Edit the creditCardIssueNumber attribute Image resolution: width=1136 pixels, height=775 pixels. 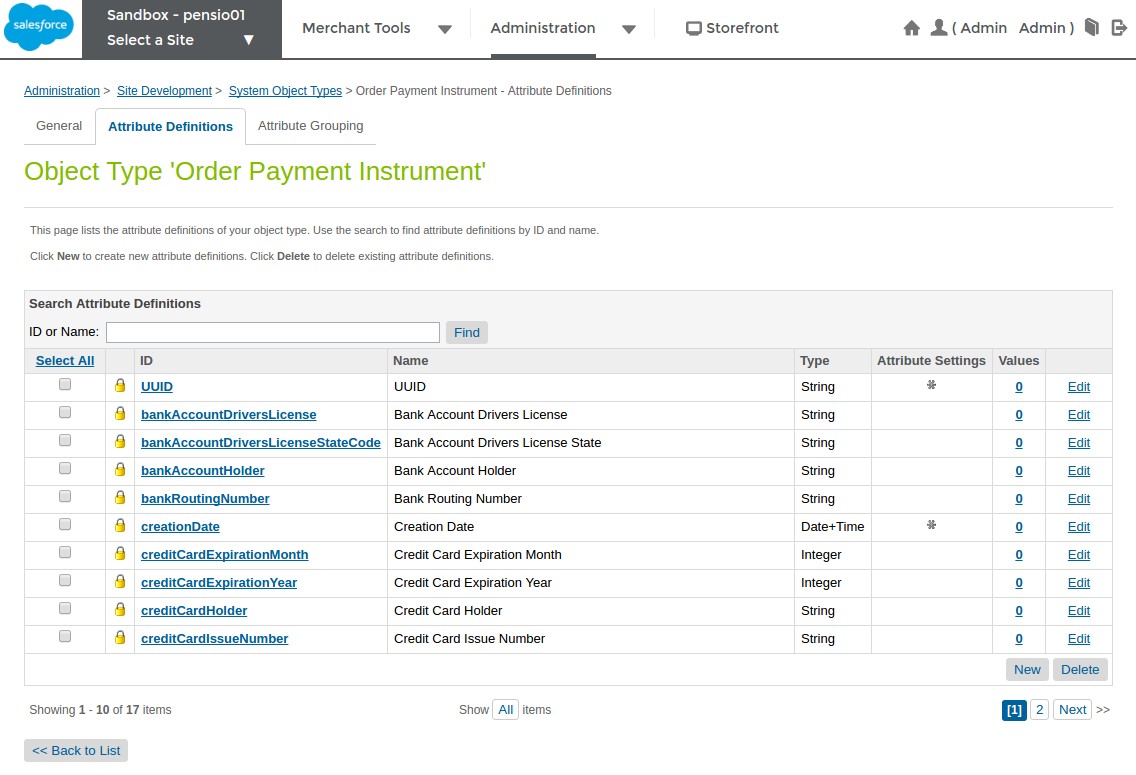(x=1079, y=639)
